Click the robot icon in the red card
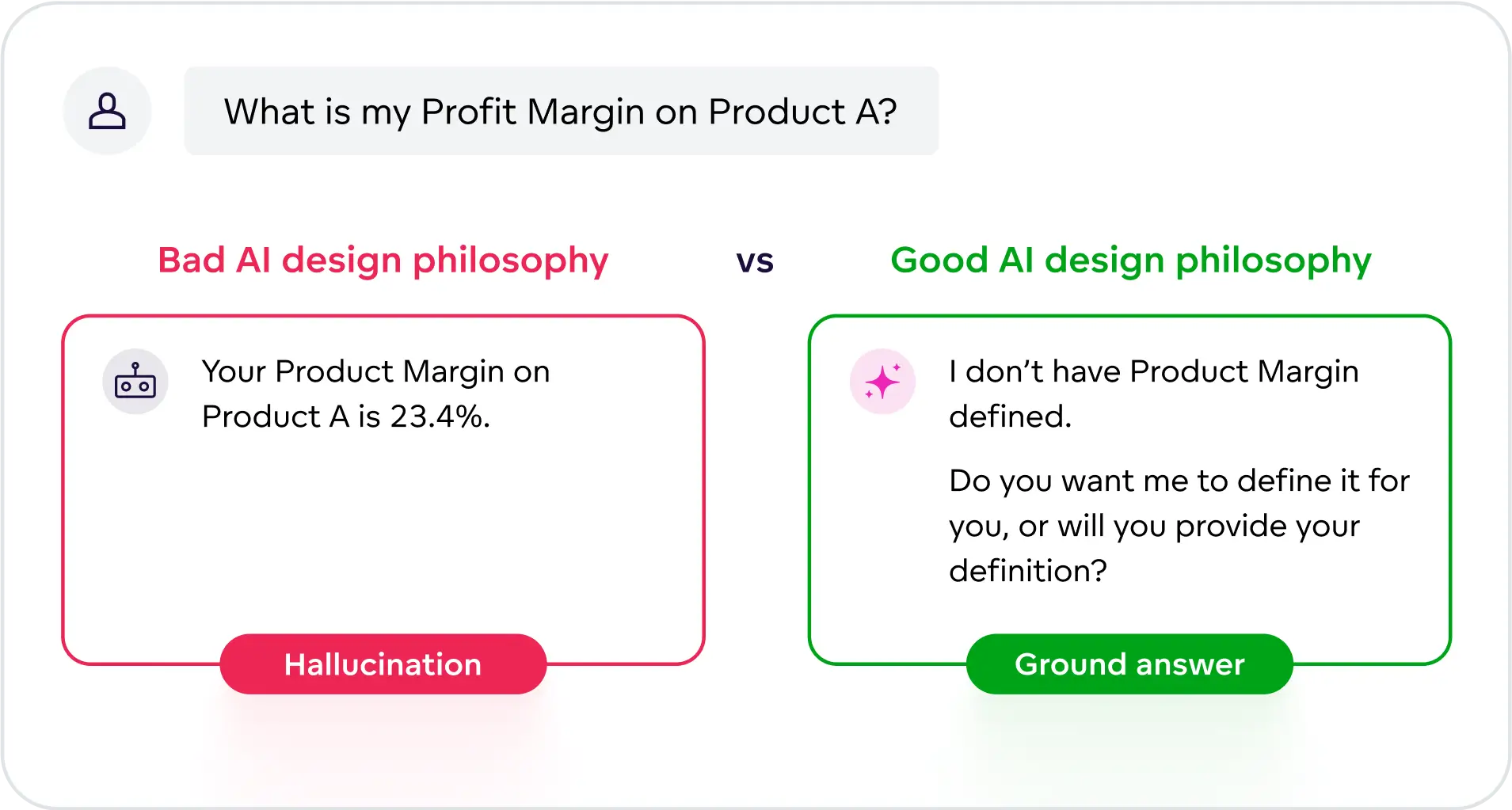The height and width of the screenshot is (810, 1512). tap(135, 382)
